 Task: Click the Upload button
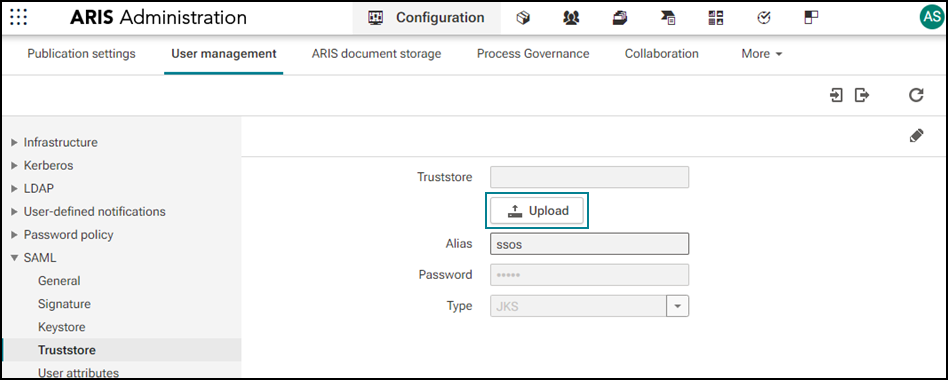pos(537,211)
